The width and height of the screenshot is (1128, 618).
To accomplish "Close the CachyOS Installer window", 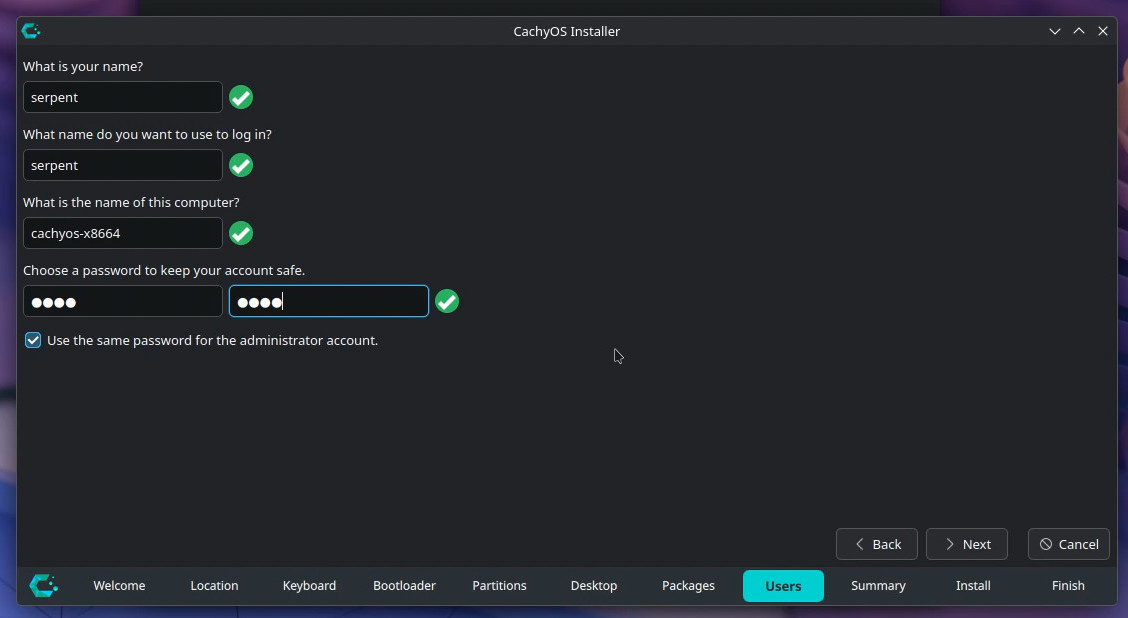I will tap(1103, 31).
